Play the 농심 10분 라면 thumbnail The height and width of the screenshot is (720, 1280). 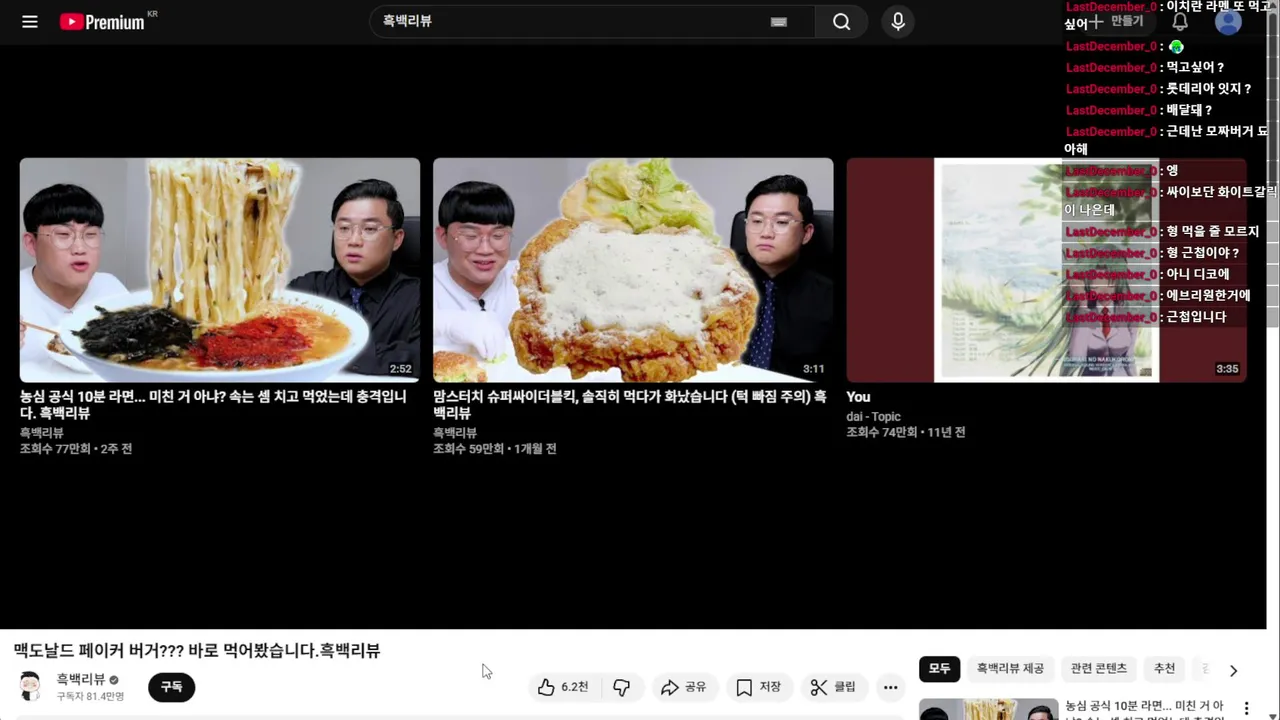tap(220, 270)
